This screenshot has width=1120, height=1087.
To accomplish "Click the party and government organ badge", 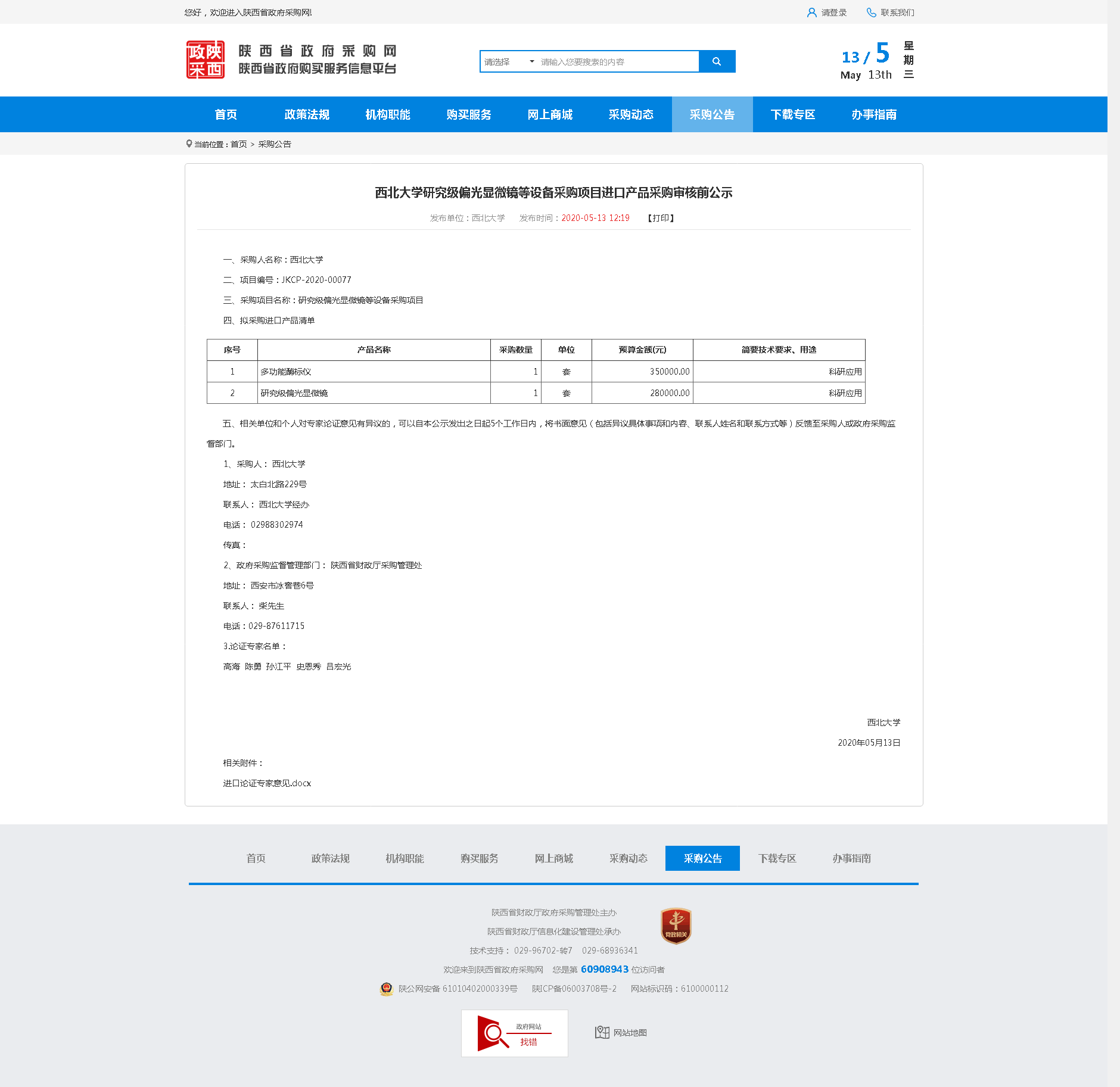I will pyautogui.click(x=676, y=926).
